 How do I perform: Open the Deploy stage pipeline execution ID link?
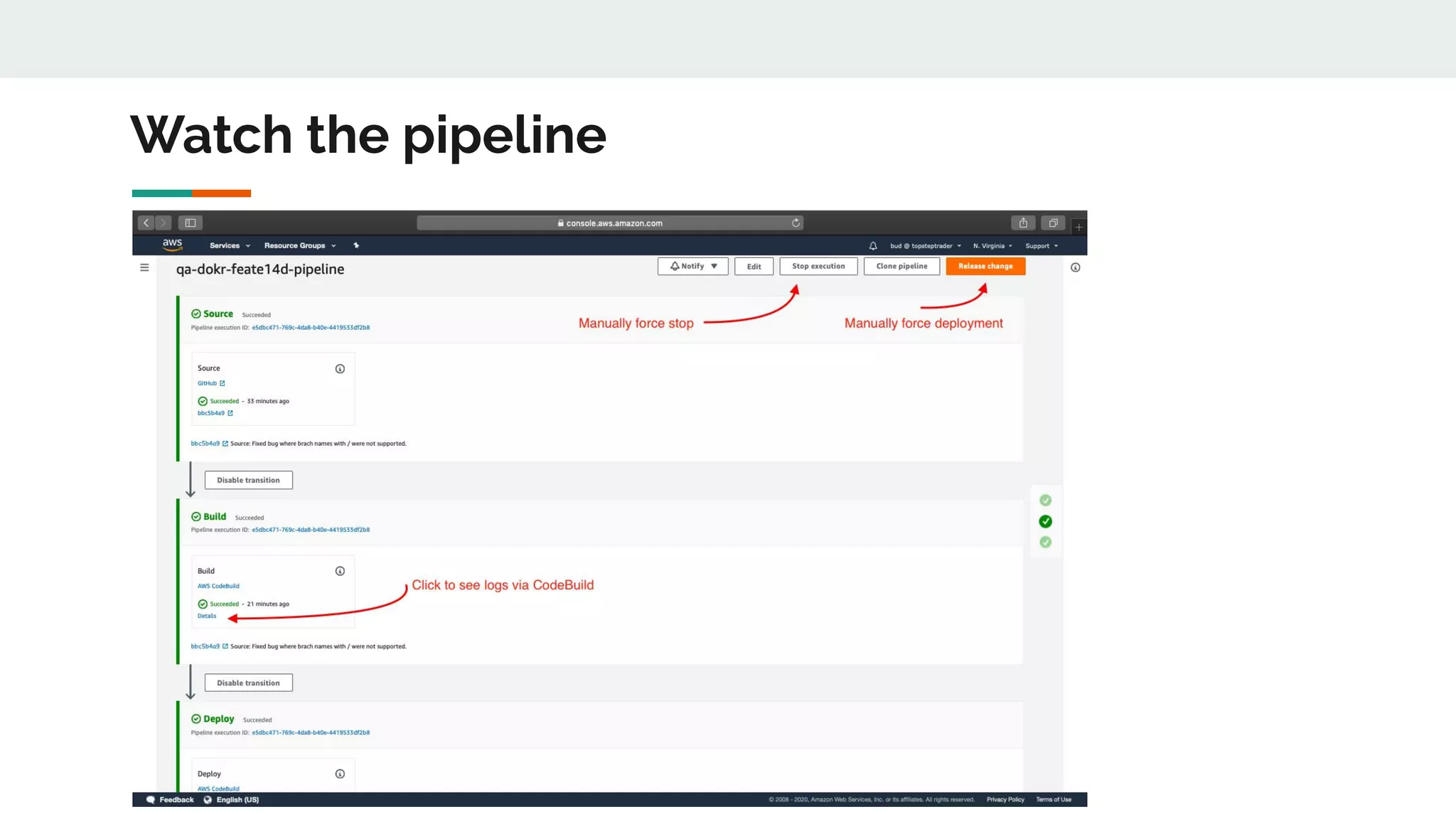pyautogui.click(x=311, y=732)
